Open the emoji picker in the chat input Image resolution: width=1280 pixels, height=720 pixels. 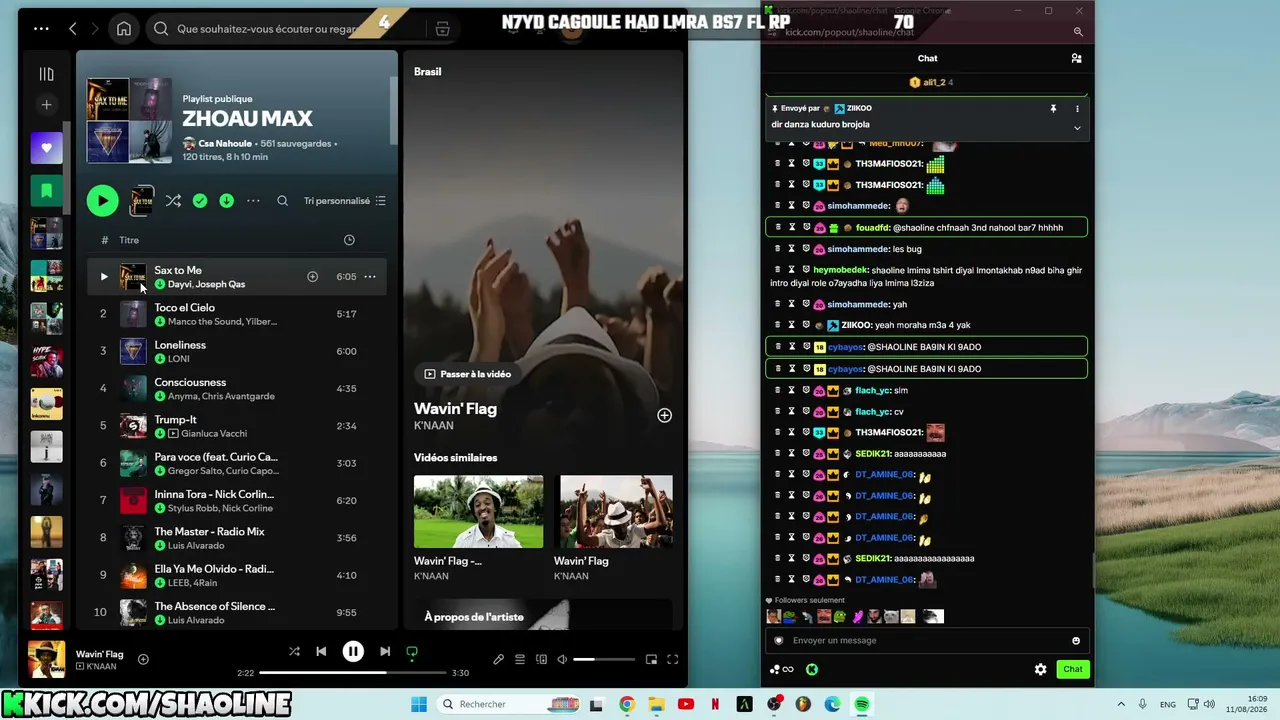click(x=1076, y=641)
